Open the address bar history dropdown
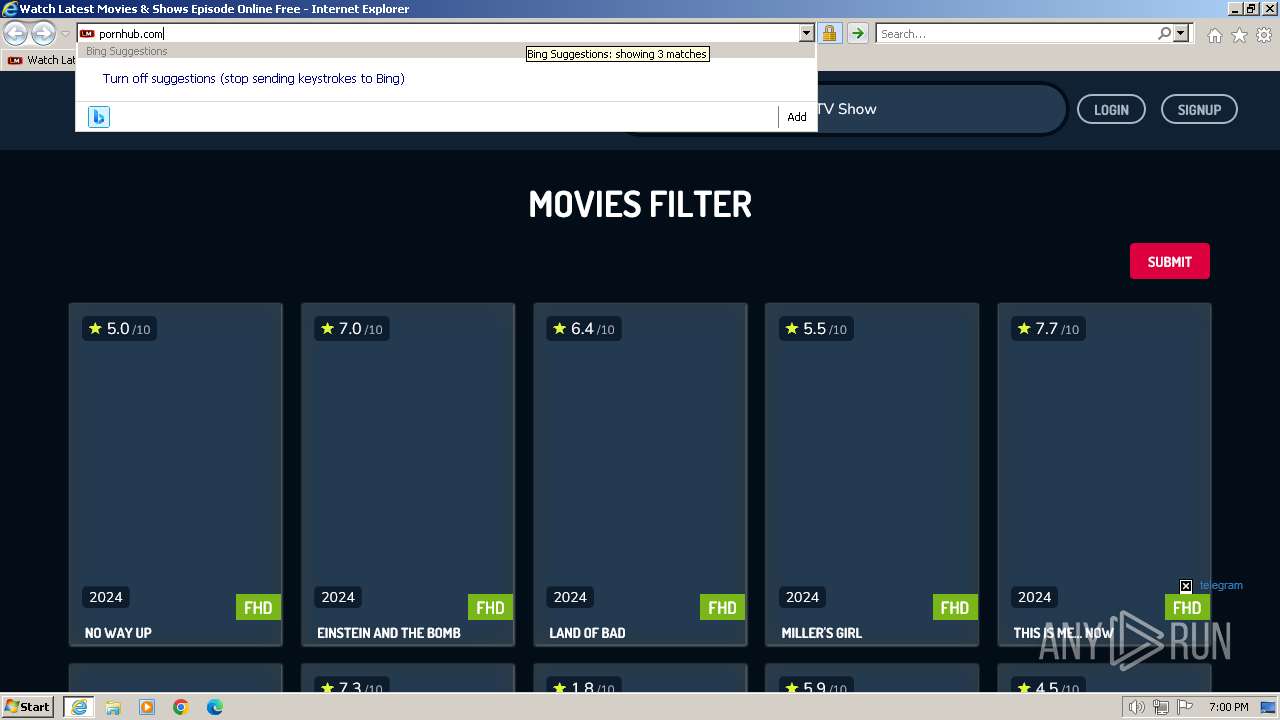Image resolution: width=1280 pixels, height=720 pixels. [806, 34]
